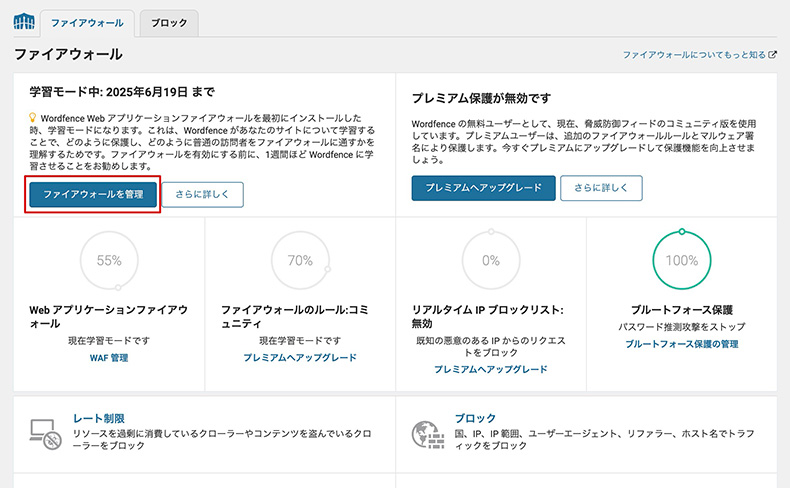790x488 pixels.
Task: Click the プレミアムへアップグレード blue button
Action: [483, 188]
